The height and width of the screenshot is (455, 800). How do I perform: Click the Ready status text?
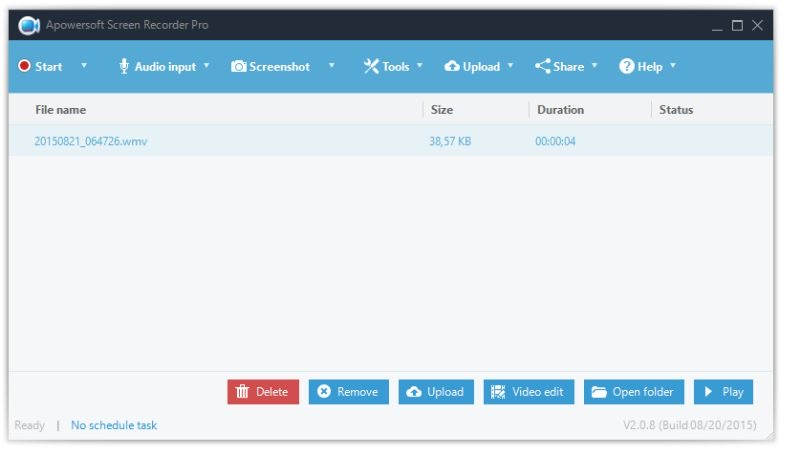pyautogui.click(x=30, y=425)
